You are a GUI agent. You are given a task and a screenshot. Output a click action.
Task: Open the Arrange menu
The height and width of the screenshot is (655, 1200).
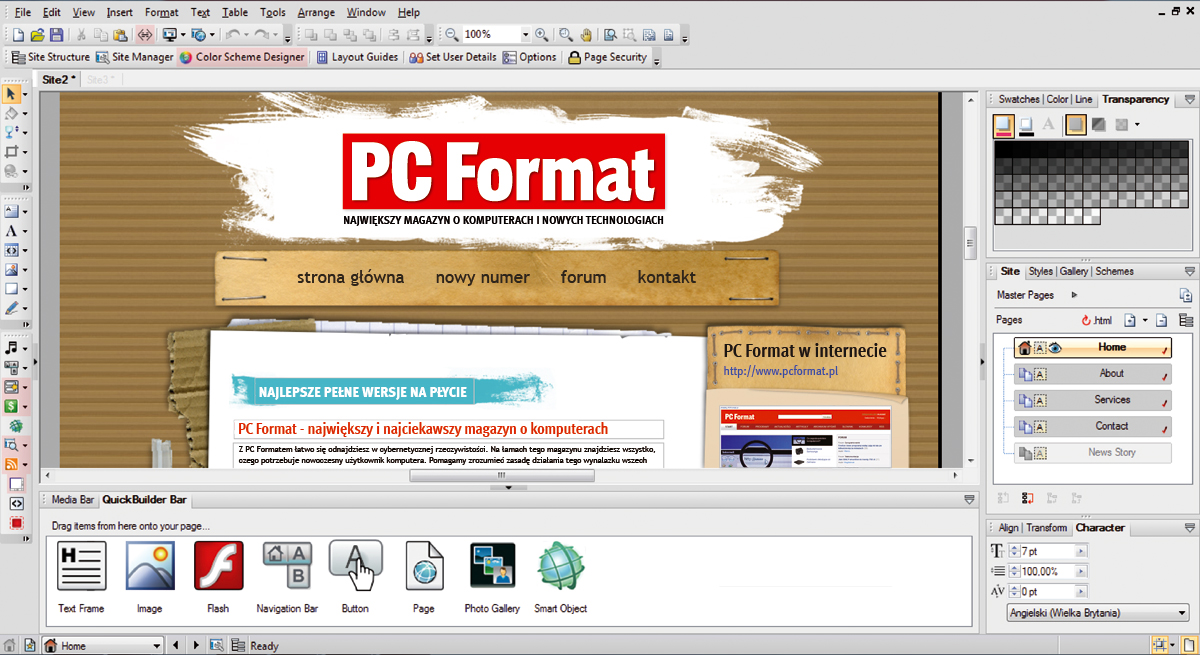[316, 13]
